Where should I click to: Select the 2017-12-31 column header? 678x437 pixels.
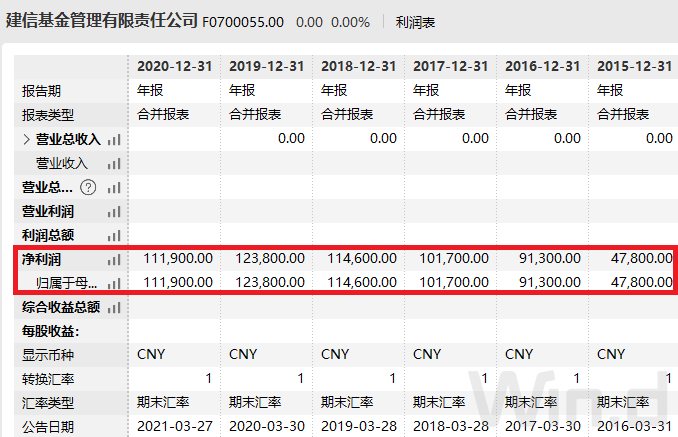click(451, 66)
